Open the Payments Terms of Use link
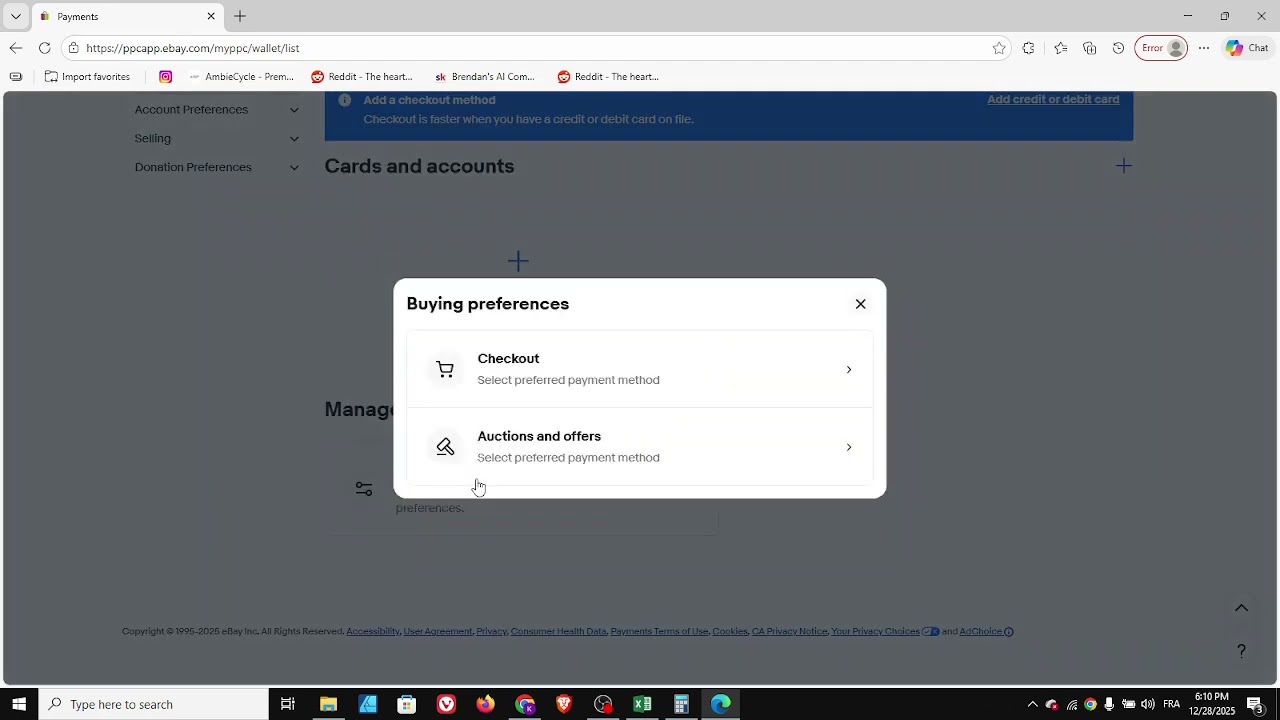 659,631
